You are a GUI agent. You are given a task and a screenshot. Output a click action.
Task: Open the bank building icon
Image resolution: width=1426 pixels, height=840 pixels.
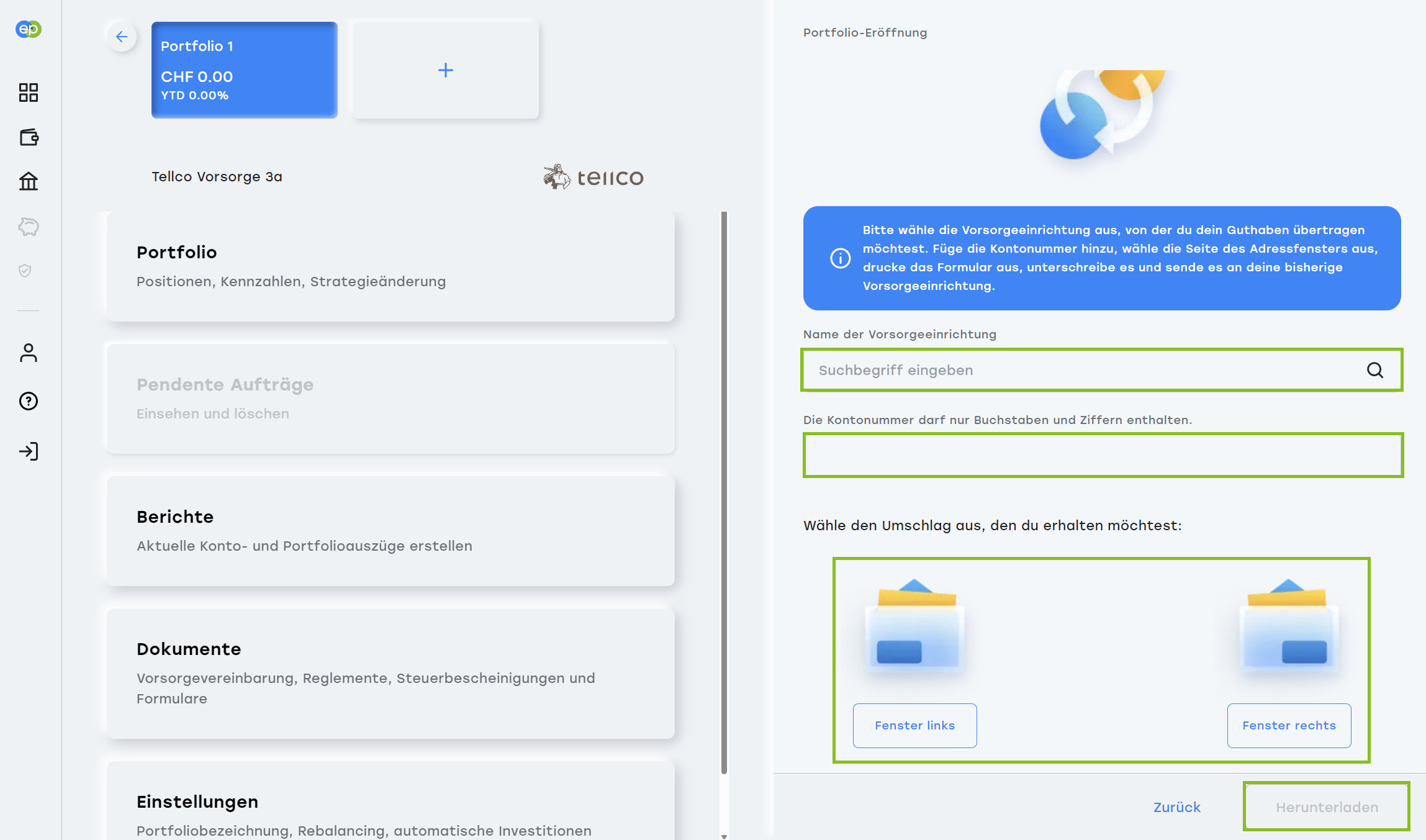[29, 181]
